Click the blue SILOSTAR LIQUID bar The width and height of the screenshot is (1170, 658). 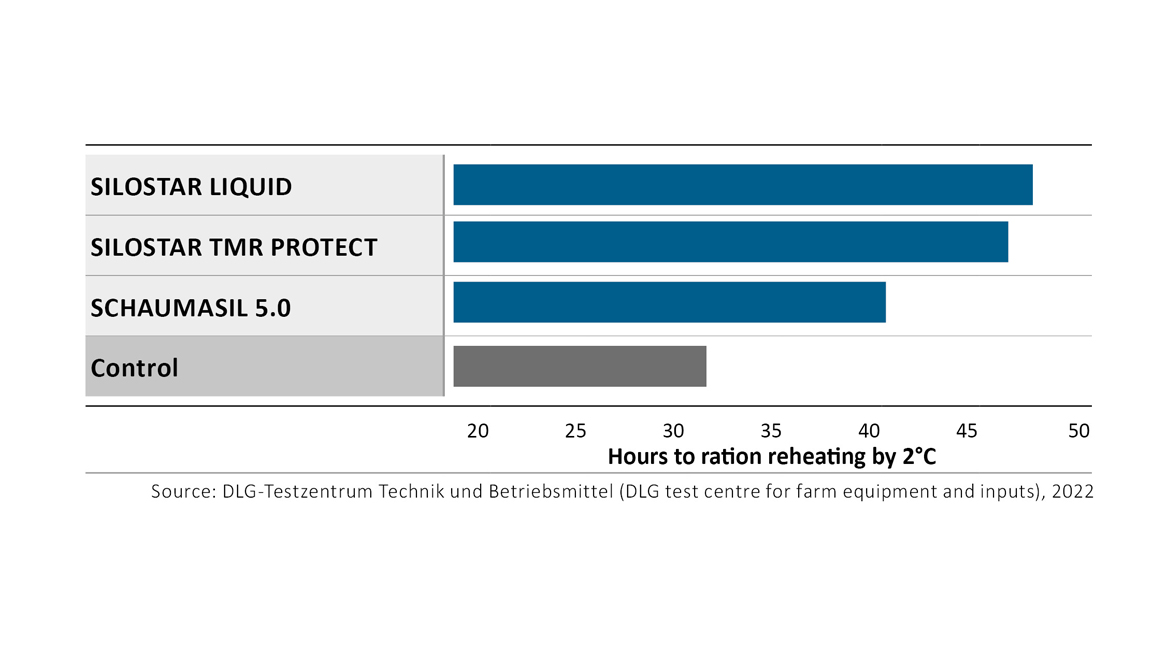(742, 185)
